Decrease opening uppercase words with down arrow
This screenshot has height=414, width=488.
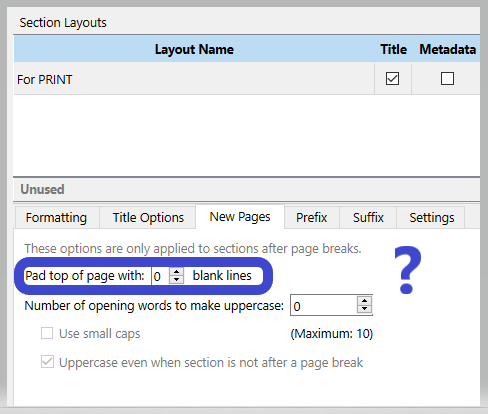364,309
